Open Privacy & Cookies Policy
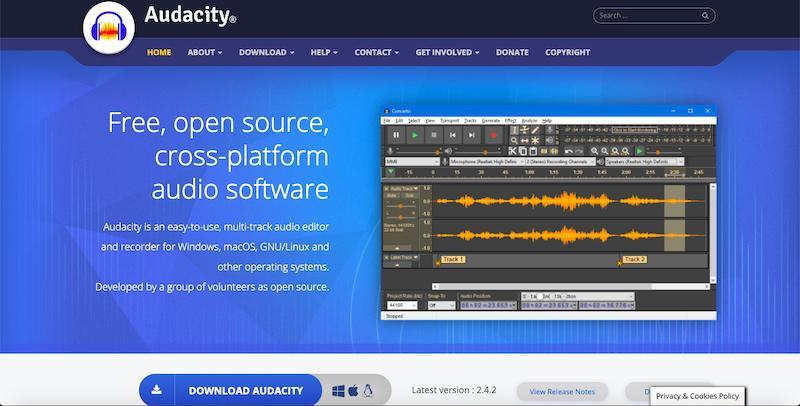The image size is (800, 406). [697, 396]
